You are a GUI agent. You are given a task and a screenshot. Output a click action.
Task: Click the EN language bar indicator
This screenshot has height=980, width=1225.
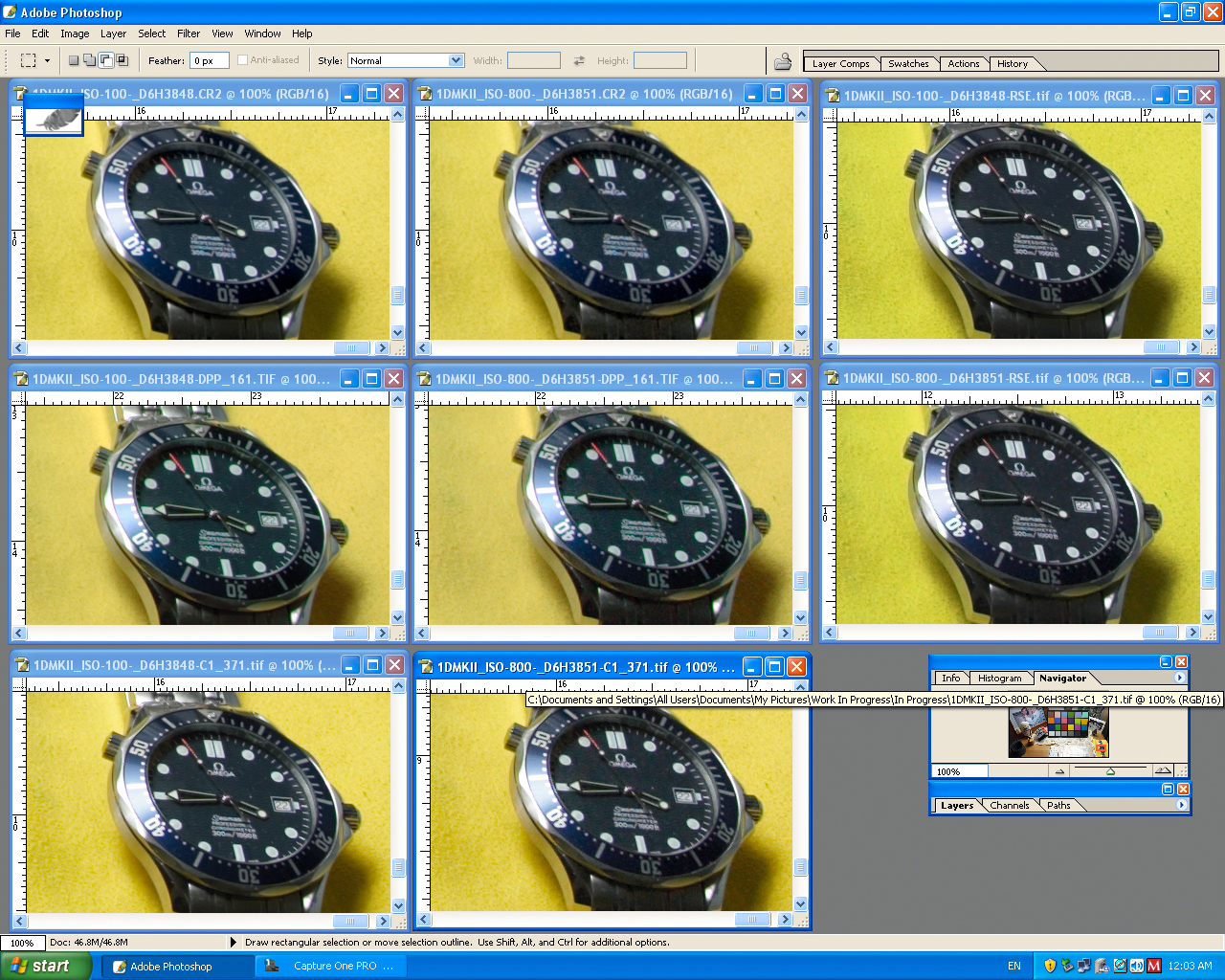pos(1014,966)
